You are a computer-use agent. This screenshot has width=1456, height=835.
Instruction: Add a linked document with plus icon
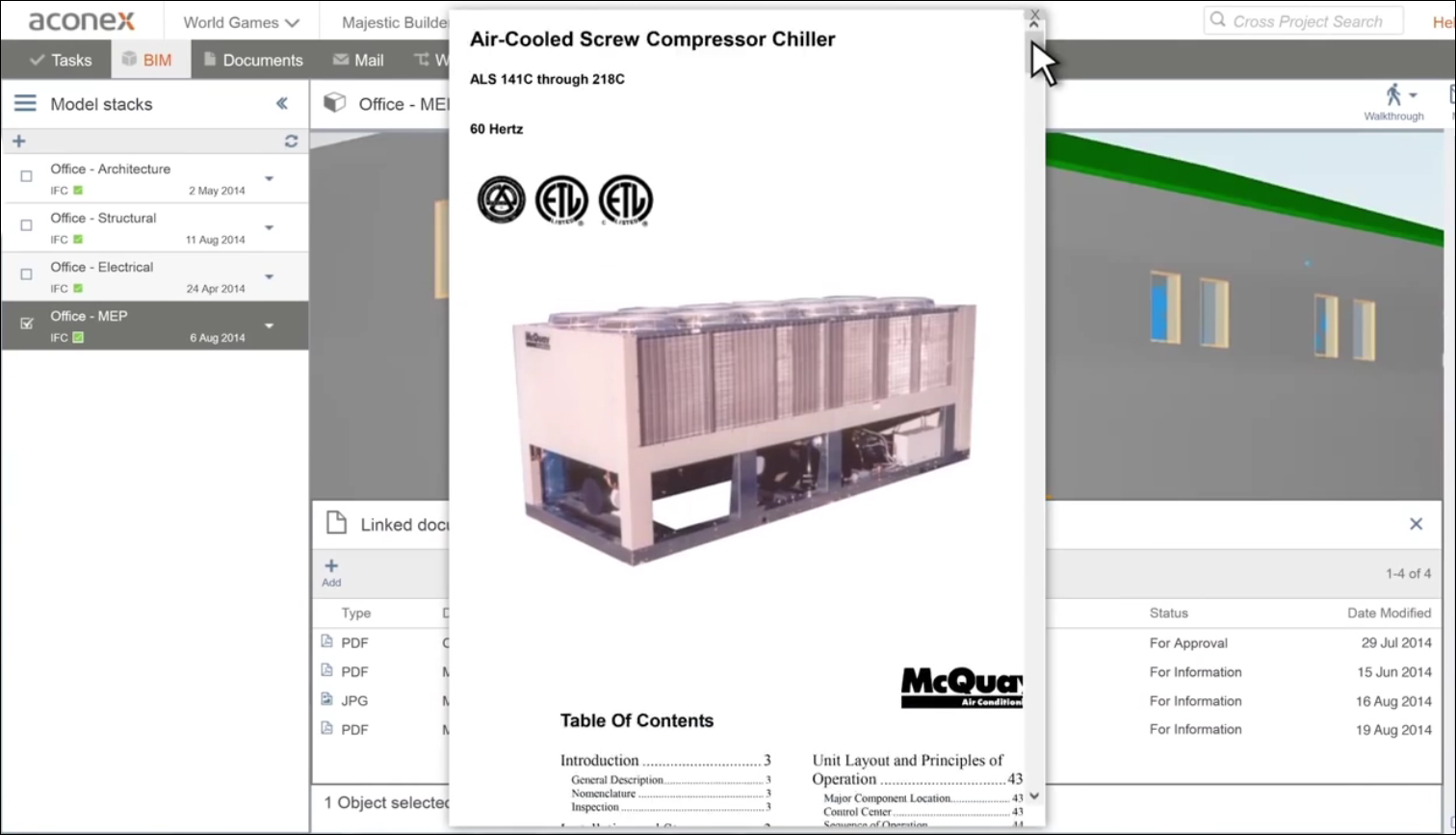point(331,566)
